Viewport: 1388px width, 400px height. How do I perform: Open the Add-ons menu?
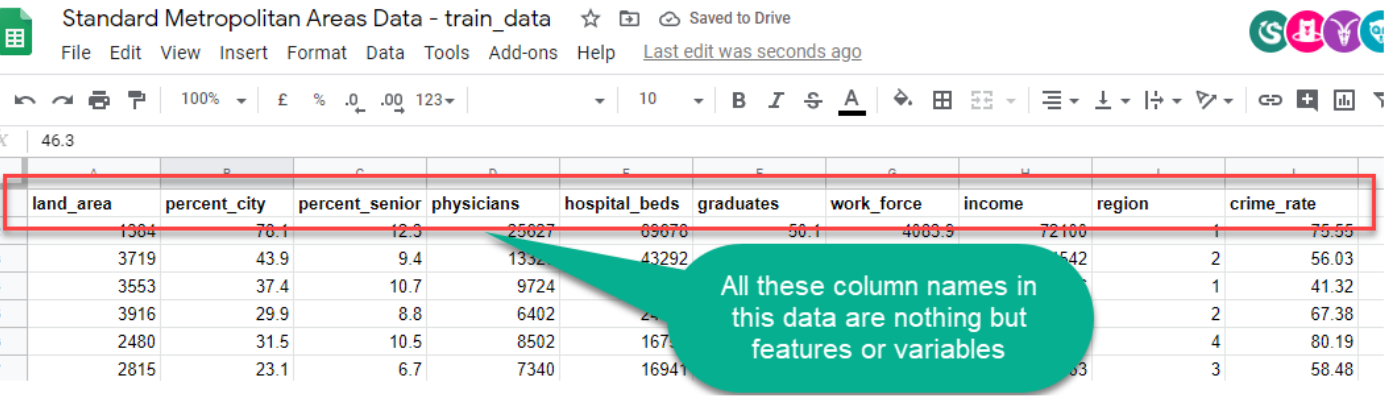point(522,53)
